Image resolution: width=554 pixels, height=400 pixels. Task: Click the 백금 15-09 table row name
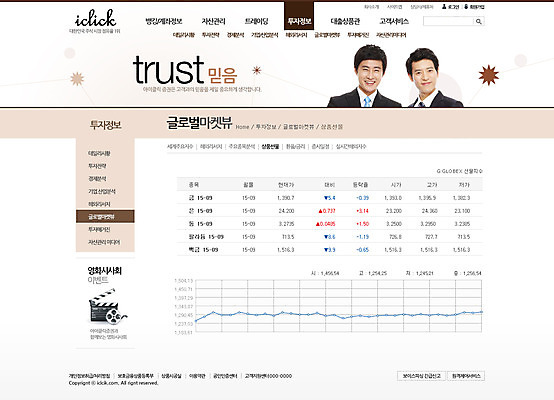(203, 250)
